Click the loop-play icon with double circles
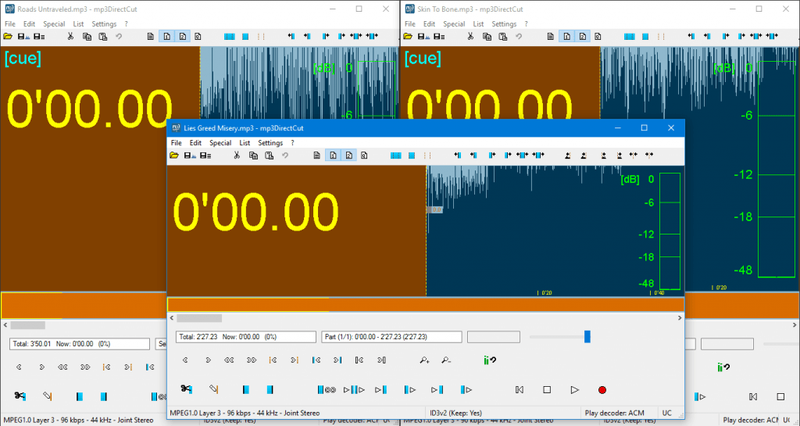The height and width of the screenshot is (426, 800). click(x=327, y=390)
